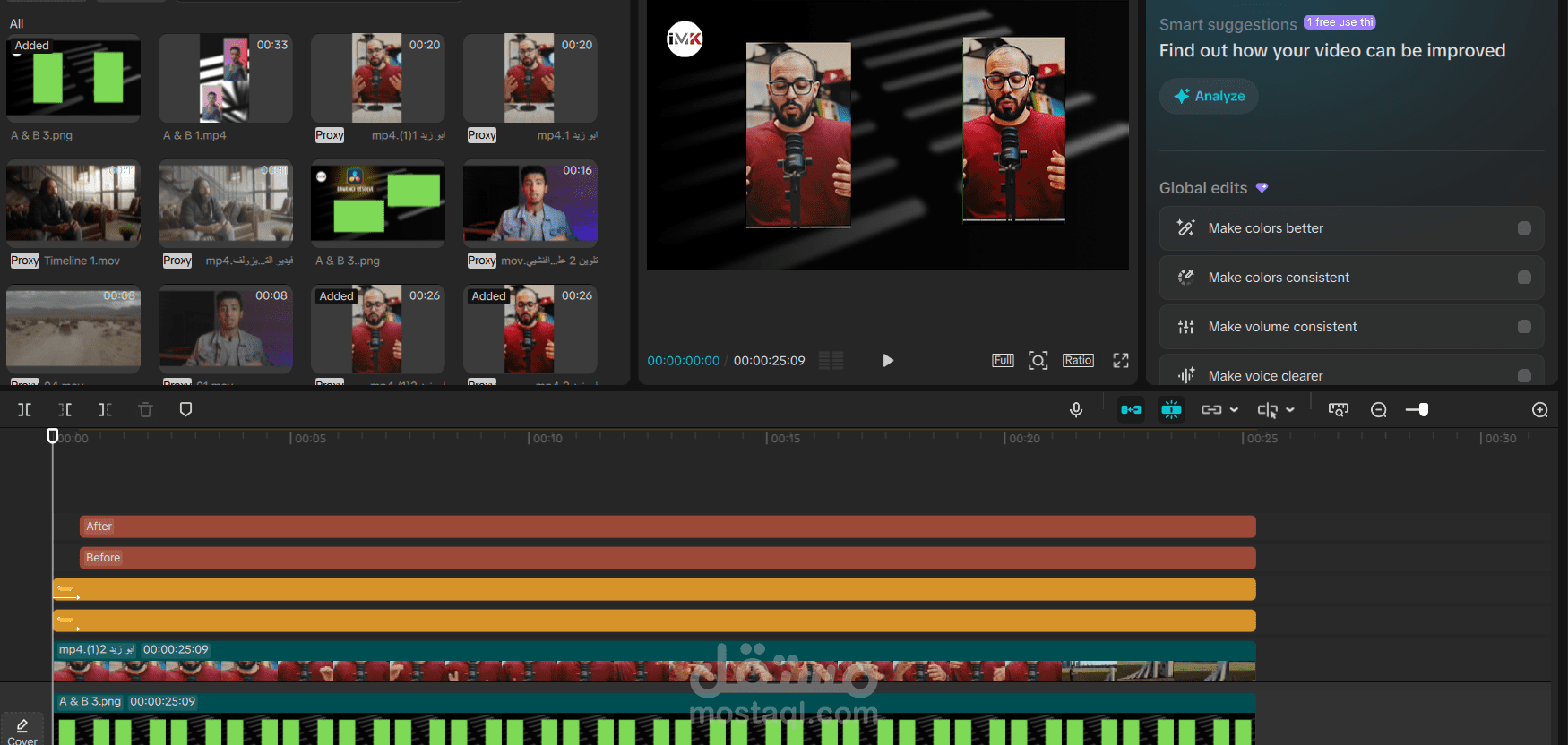
Task: Click the Make voice clearer waveform icon
Action: (1185, 376)
